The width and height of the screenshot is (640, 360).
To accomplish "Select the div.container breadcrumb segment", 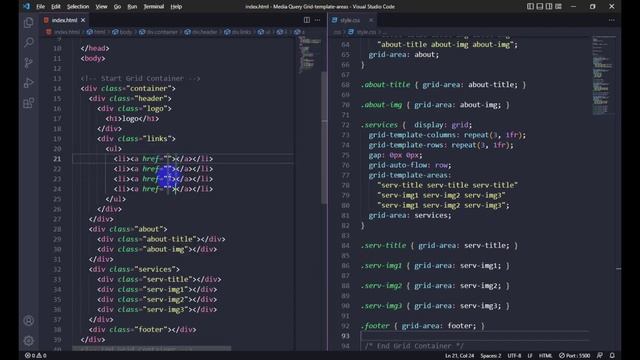I will 158,32.
